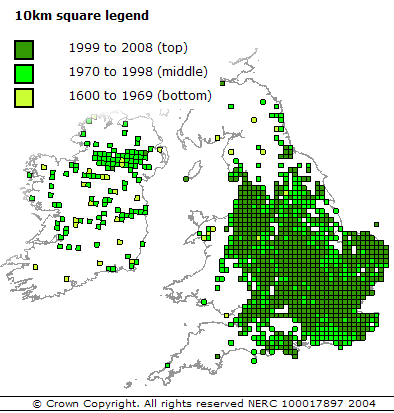Select the '1999 to 2008 (top)' legend label
This screenshot has height=413, width=394.
(128, 48)
